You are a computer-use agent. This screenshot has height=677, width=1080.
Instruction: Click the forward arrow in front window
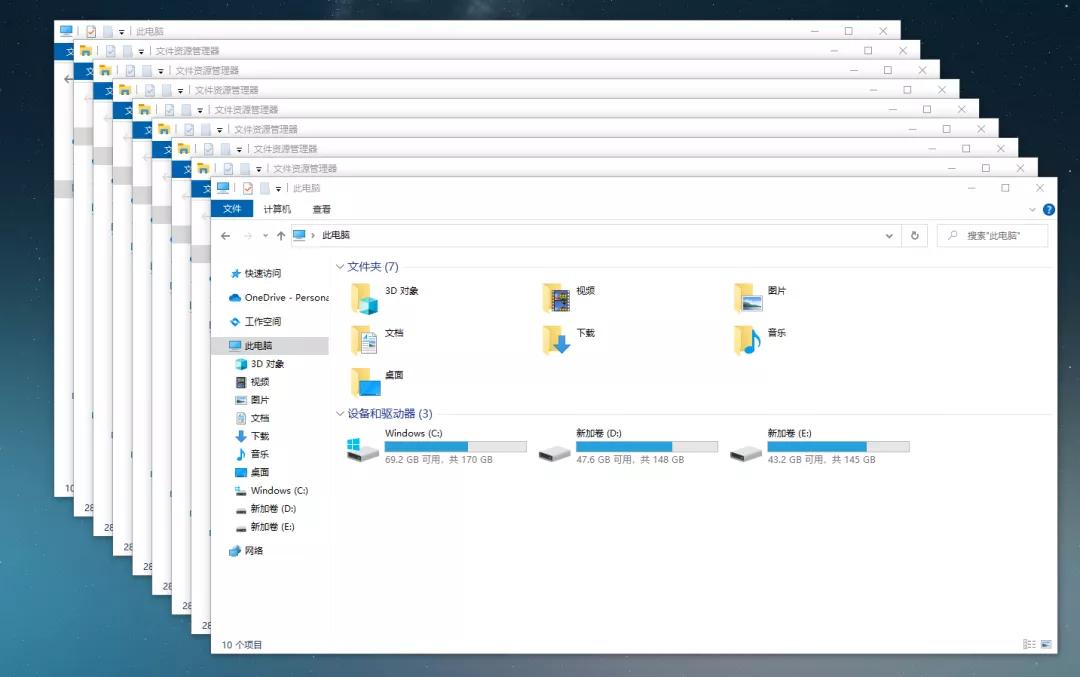(247, 236)
